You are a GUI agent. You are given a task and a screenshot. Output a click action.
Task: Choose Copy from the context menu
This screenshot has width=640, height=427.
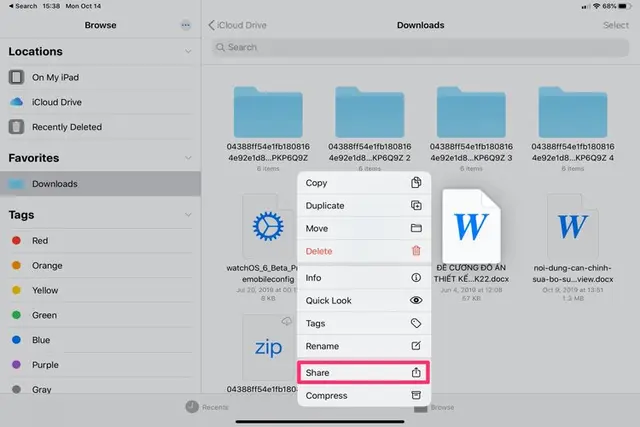[364, 182]
